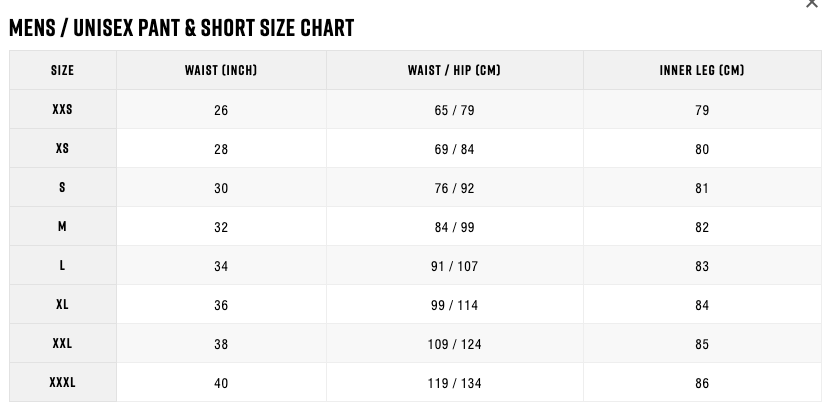Click the INNER LEG (CM) column header

702,70
